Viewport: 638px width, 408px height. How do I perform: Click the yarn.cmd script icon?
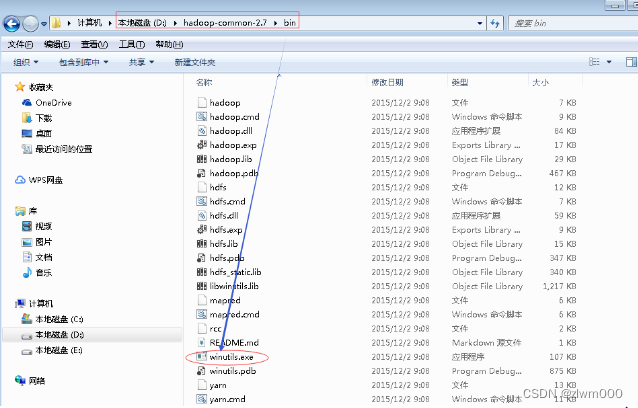click(x=202, y=399)
